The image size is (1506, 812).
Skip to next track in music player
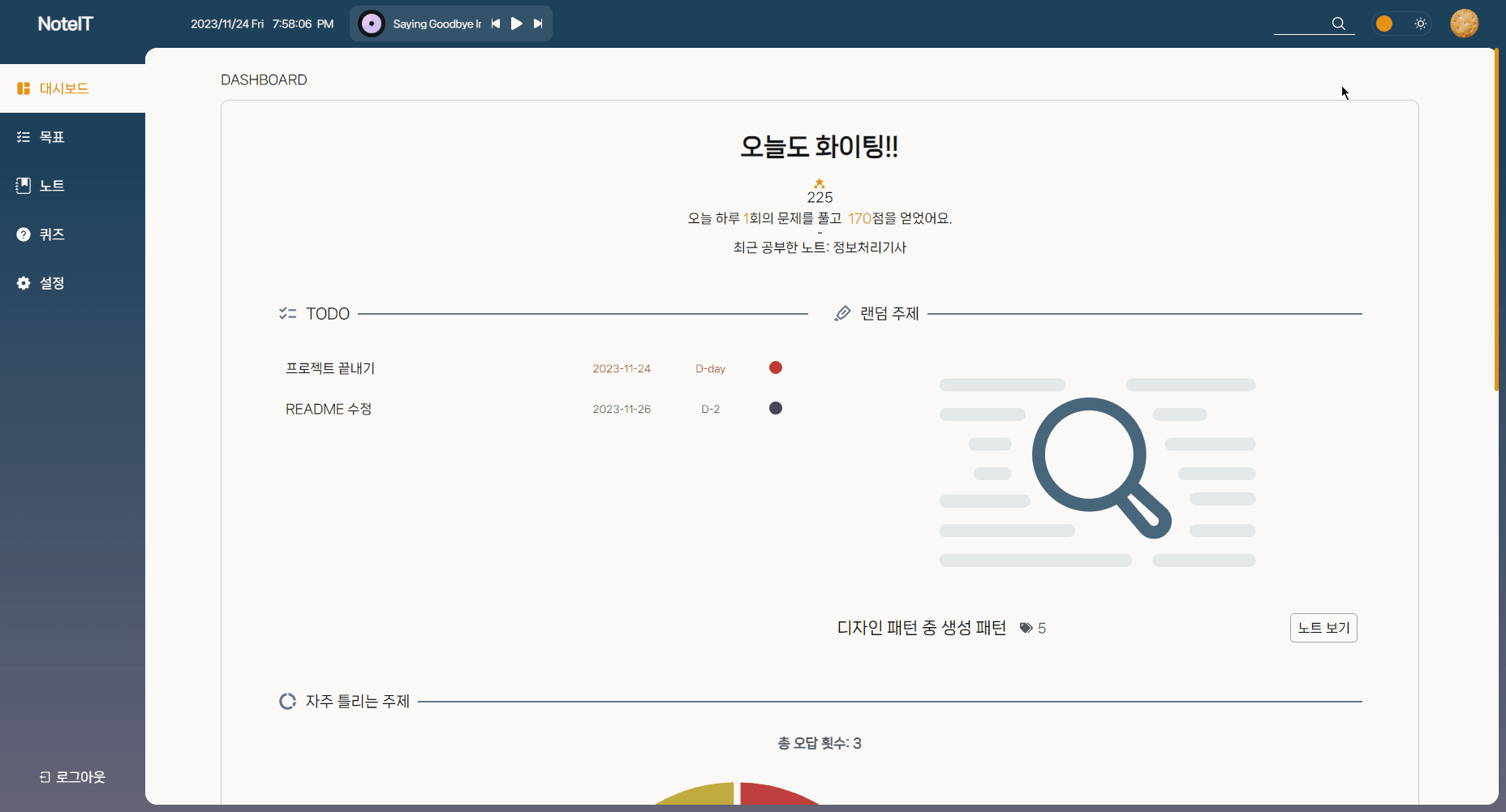click(538, 24)
